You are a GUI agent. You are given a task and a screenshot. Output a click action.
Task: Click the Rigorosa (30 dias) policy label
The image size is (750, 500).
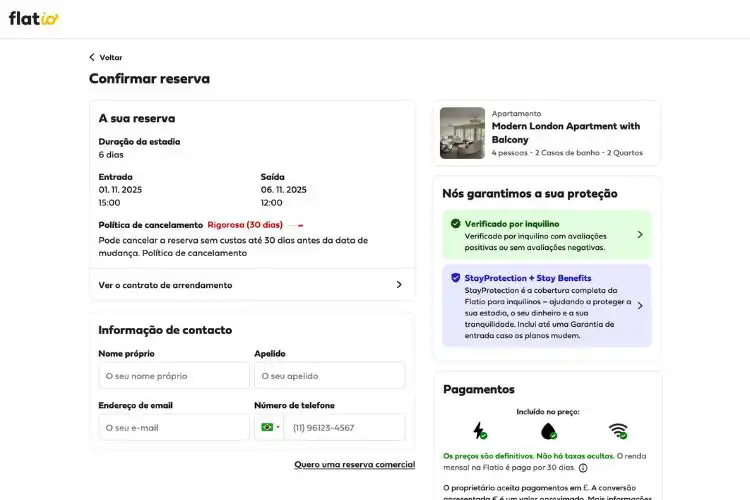tap(245, 225)
